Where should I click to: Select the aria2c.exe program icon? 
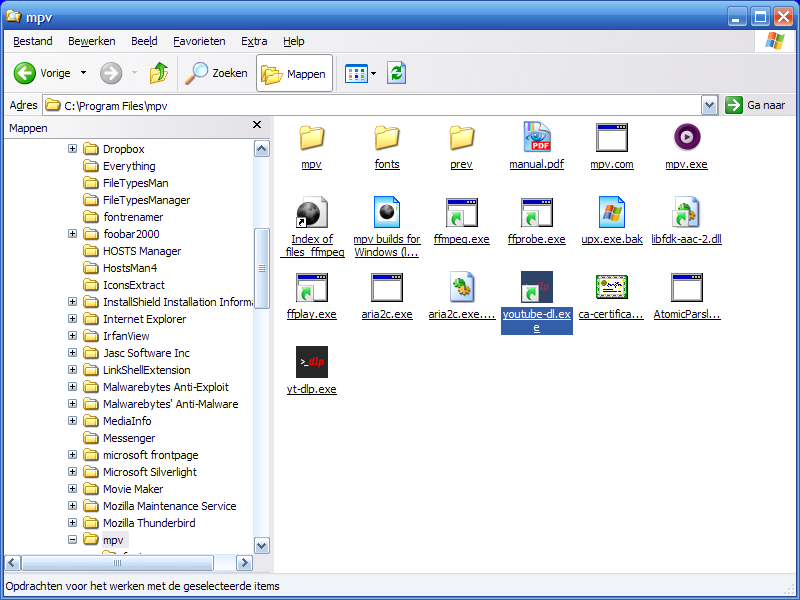click(387, 287)
